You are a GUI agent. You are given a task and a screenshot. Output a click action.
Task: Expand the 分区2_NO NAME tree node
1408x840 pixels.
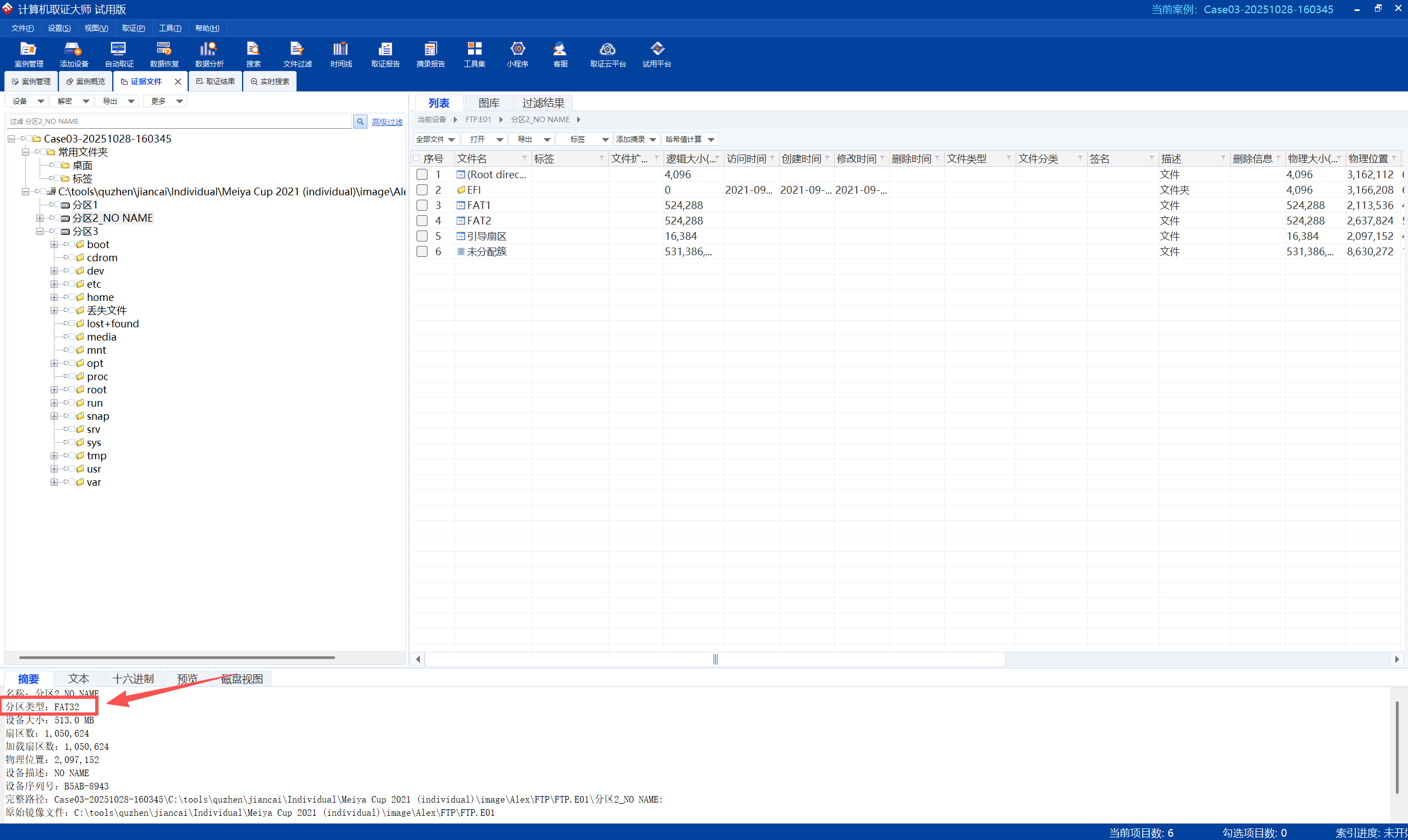(x=40, y=218)
